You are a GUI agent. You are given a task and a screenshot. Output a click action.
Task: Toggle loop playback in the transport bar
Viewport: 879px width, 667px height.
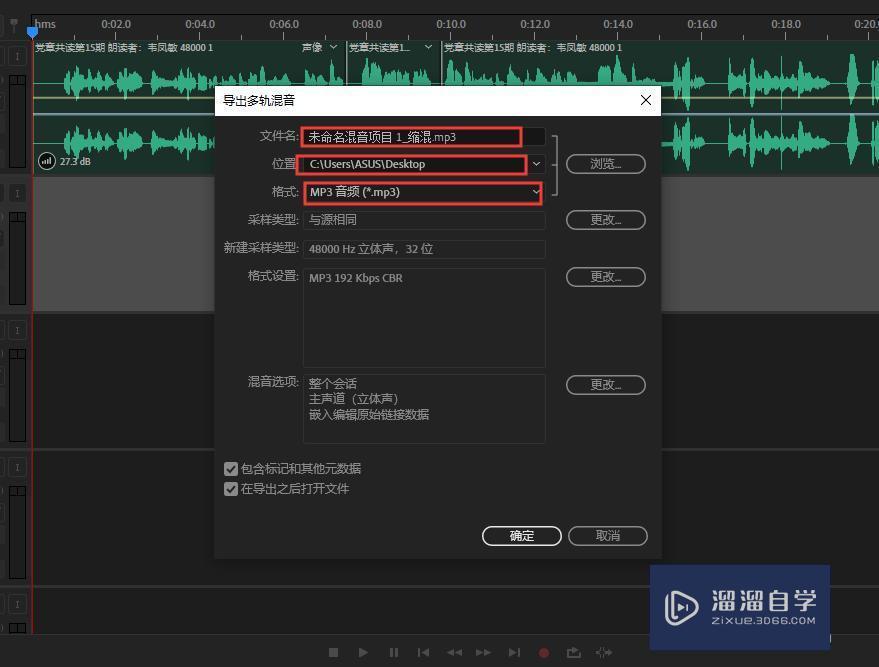pos(573,652)
